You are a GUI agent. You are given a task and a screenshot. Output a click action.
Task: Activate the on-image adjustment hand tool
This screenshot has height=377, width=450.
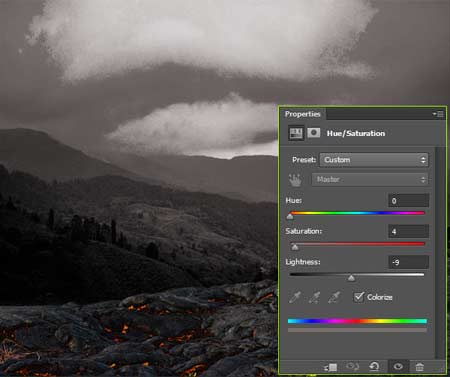[x=295, y=180]
